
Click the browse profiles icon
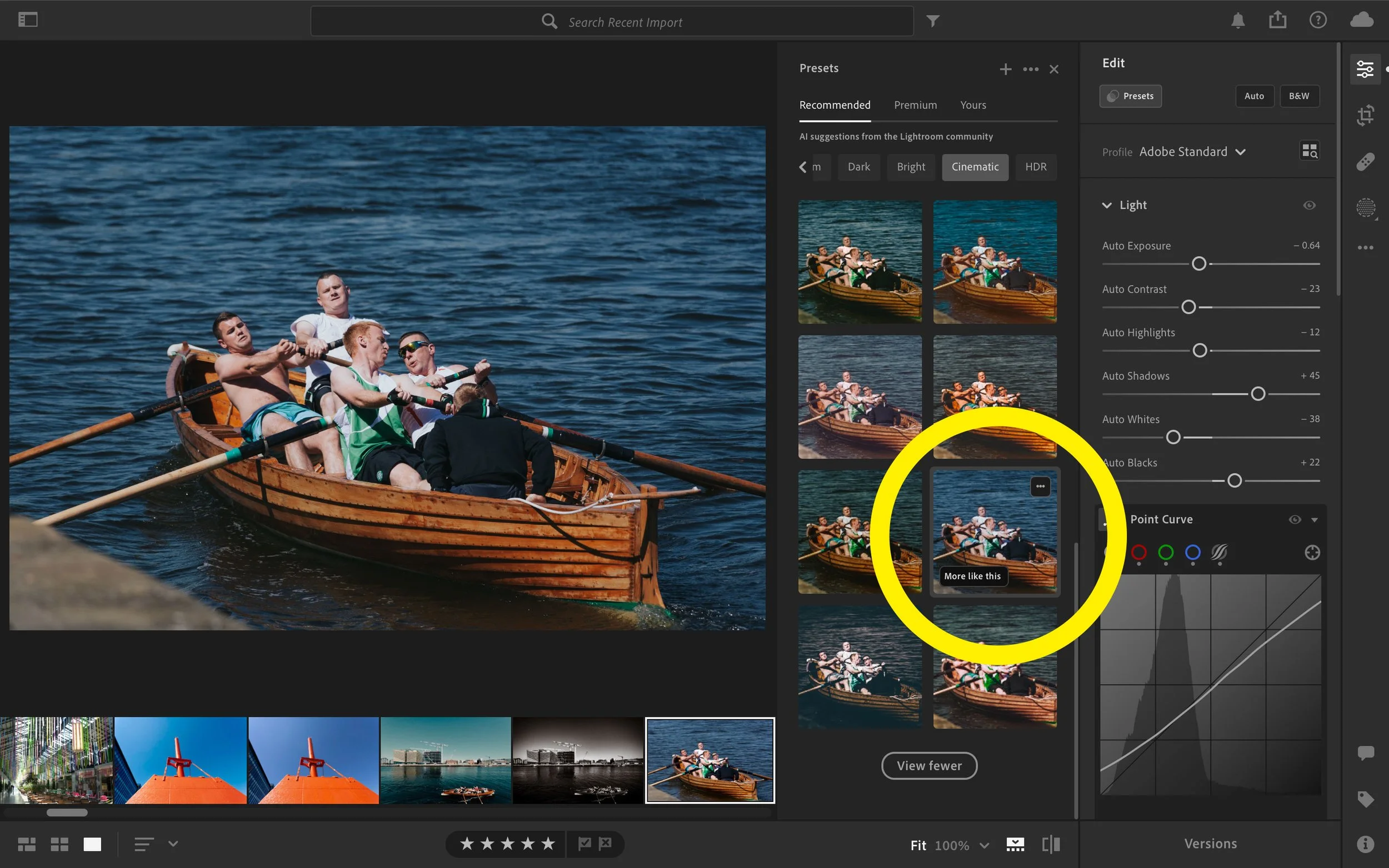click(1309, 151)
